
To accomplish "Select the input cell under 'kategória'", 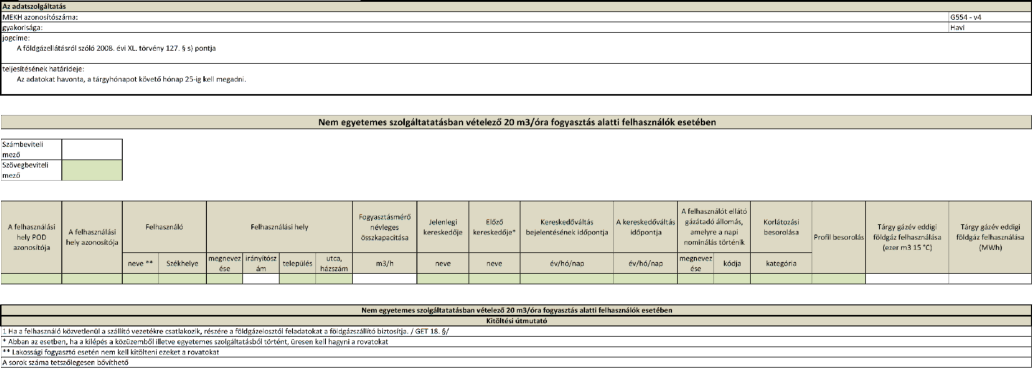I will pos(781,279).
